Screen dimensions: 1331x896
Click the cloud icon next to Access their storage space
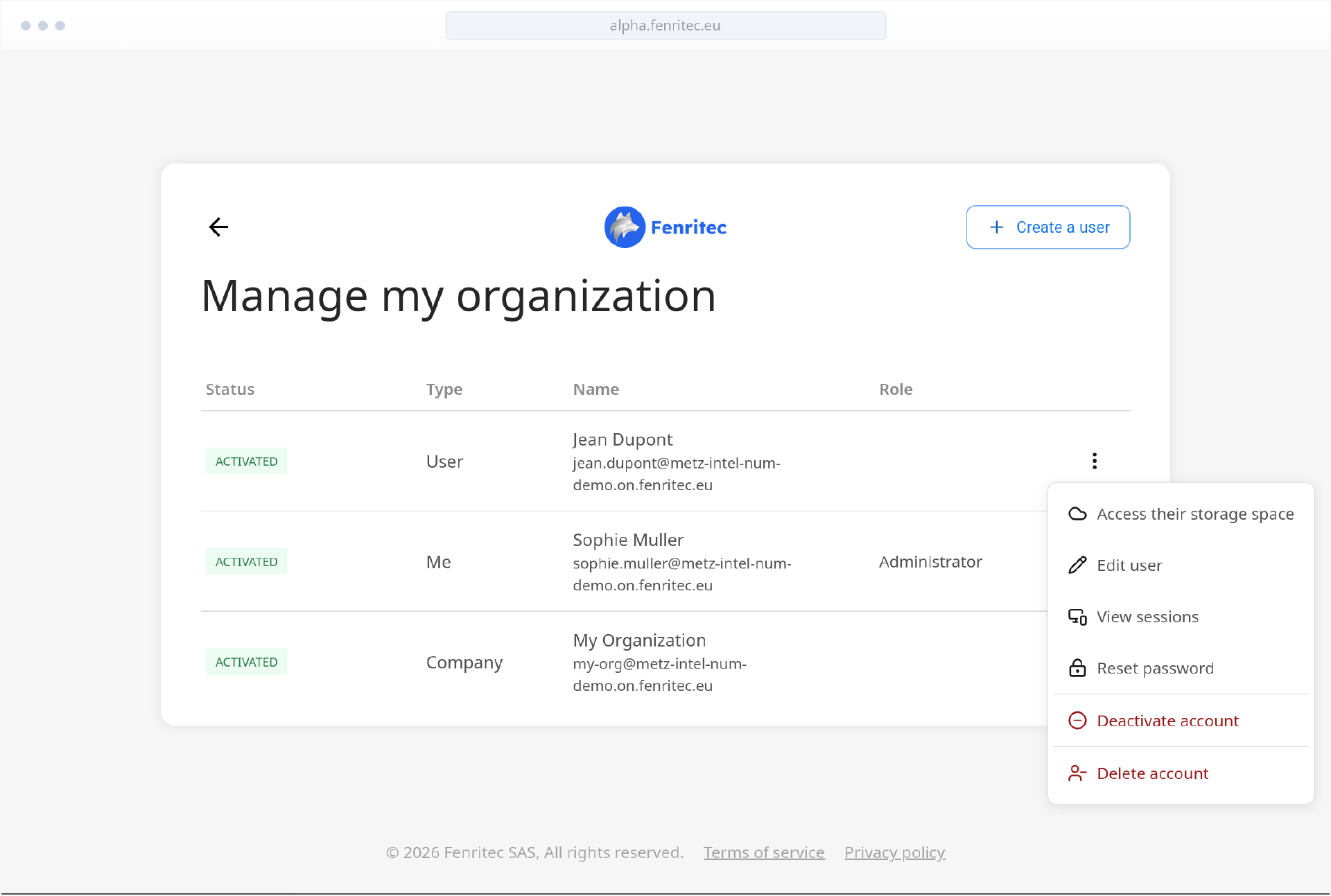[x=1077, y=513]
